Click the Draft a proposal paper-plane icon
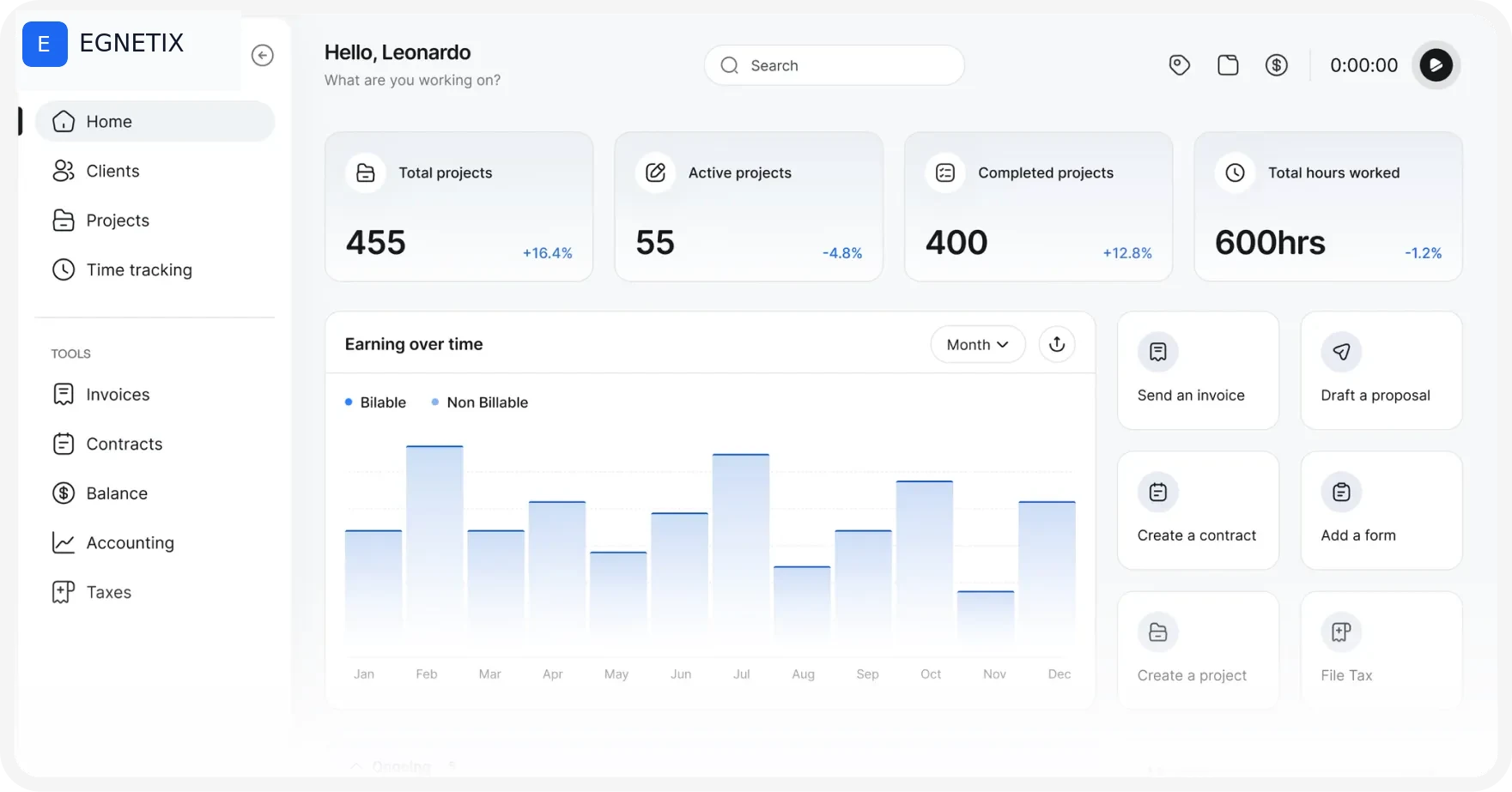The width and height of the screenshot is (1512, 792). pyautogui.click(x=1342, y=352)
